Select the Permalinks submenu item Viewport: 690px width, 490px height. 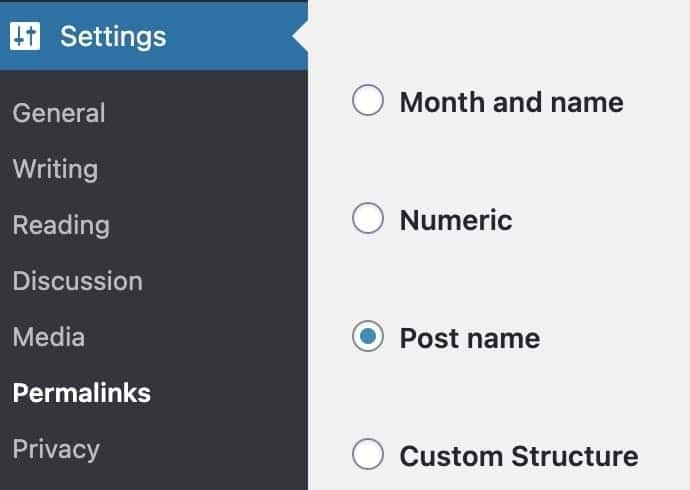(x=82, y=393)
